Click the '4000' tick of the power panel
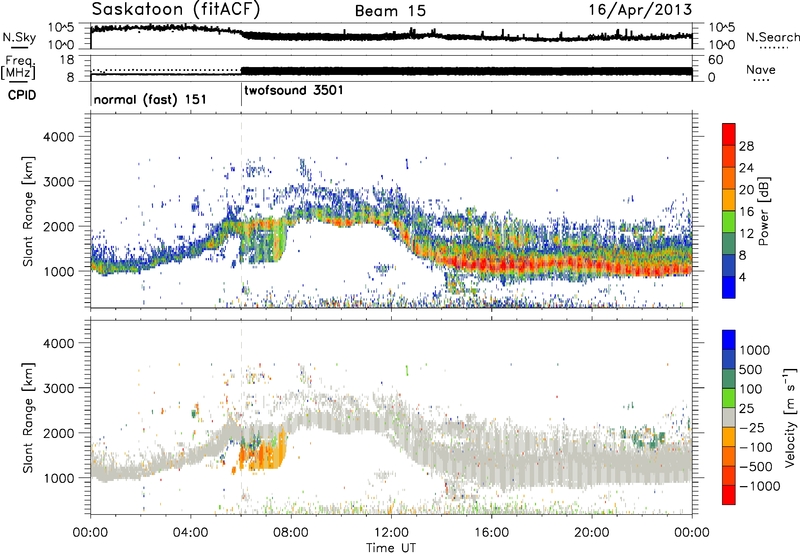 click(59, 137)
